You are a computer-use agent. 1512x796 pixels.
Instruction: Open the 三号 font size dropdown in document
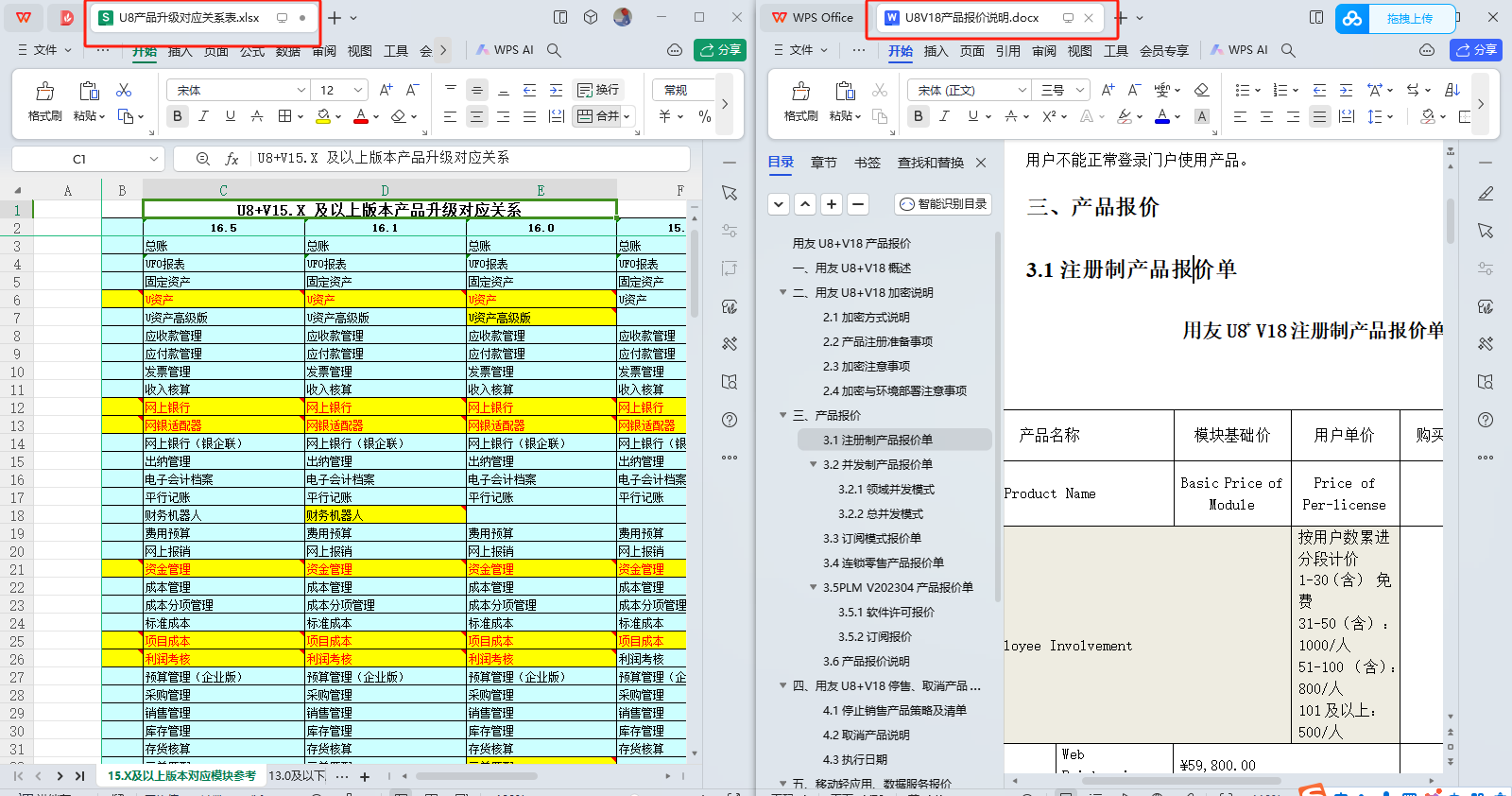[x=1079, y=90]
